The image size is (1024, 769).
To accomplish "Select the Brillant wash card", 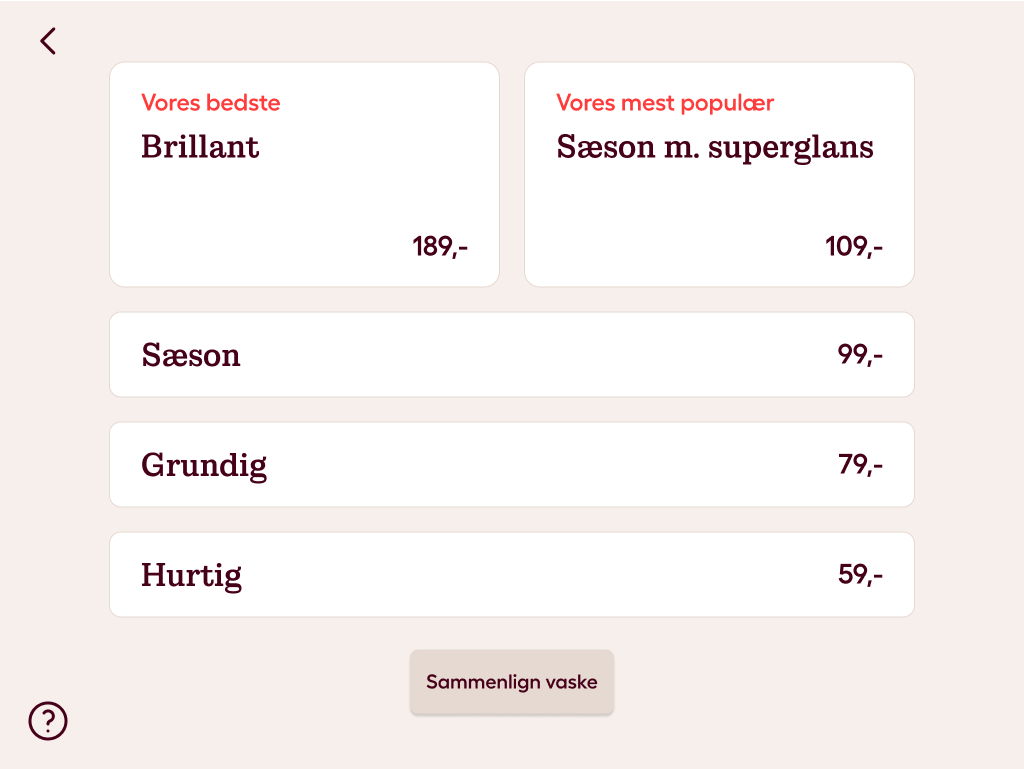I will (304, 174).
